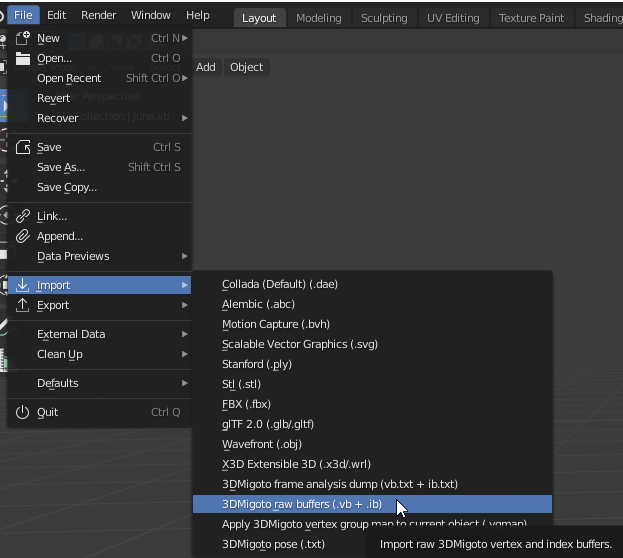Open the File menu
The height and width of the screenshot is (558, 623).
pos(23,15)
